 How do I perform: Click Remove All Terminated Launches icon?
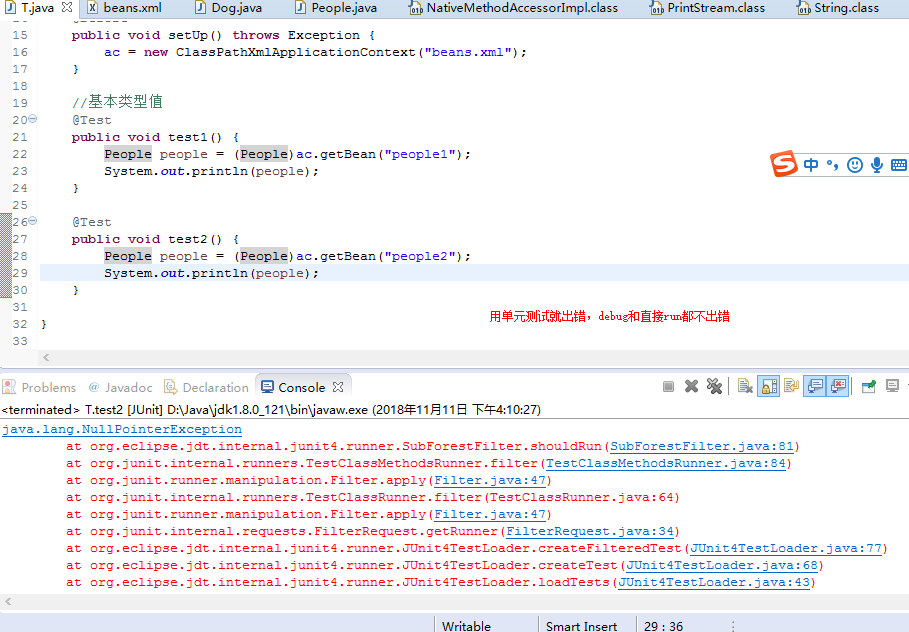tap(714, 386)
